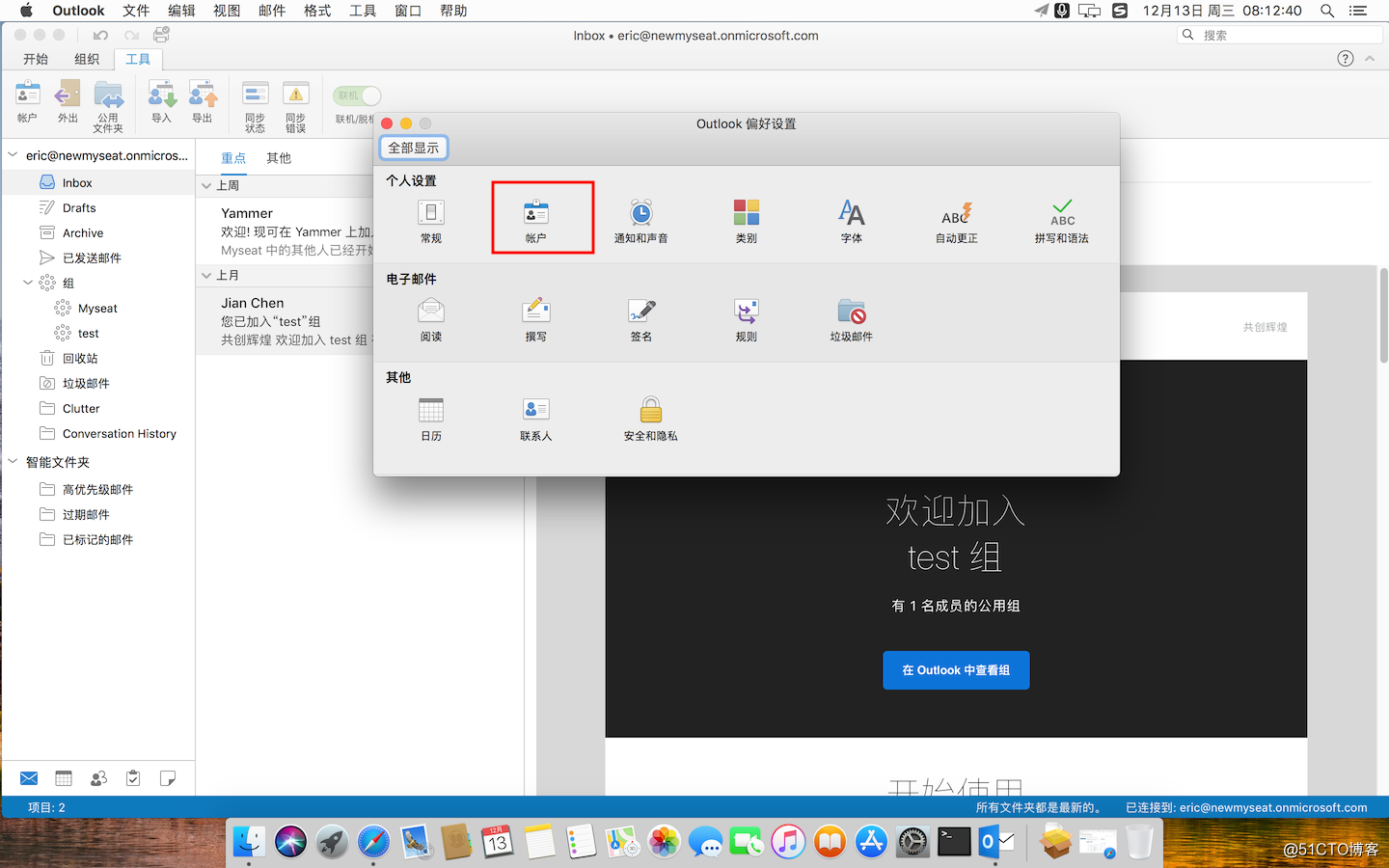Select the 已发送邮件 sent items folder
This screenshot has width=1389, height=868.
point(98,258)
